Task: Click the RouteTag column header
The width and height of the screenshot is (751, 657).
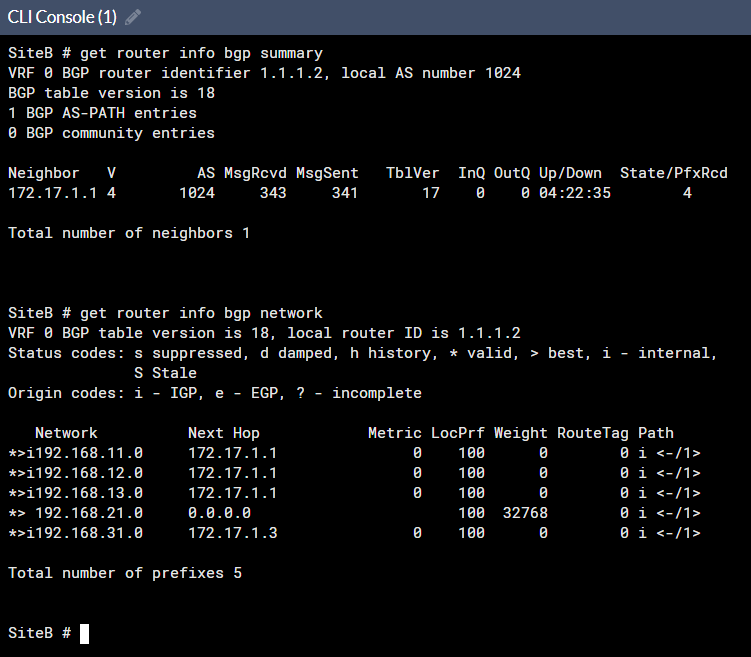Action: pos(592,433)
